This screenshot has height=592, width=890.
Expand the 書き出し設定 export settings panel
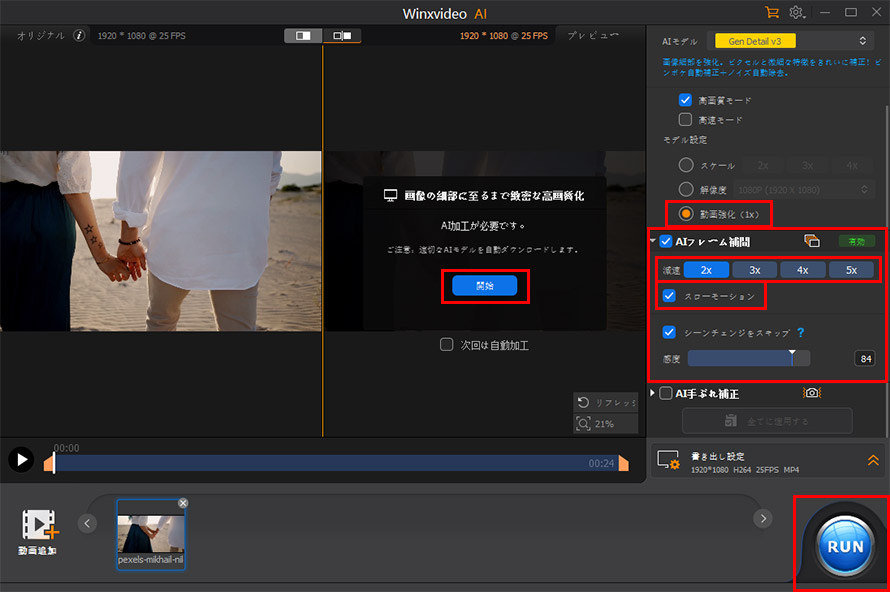(872, 460)
